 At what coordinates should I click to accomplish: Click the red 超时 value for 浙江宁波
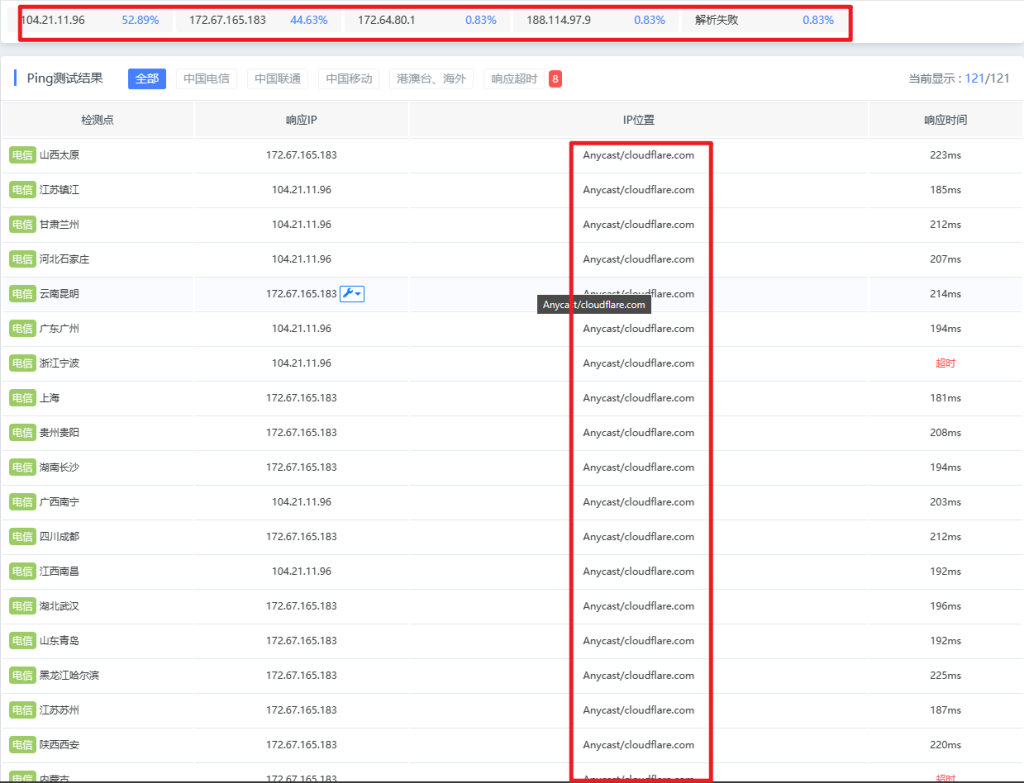pos(945,363)
